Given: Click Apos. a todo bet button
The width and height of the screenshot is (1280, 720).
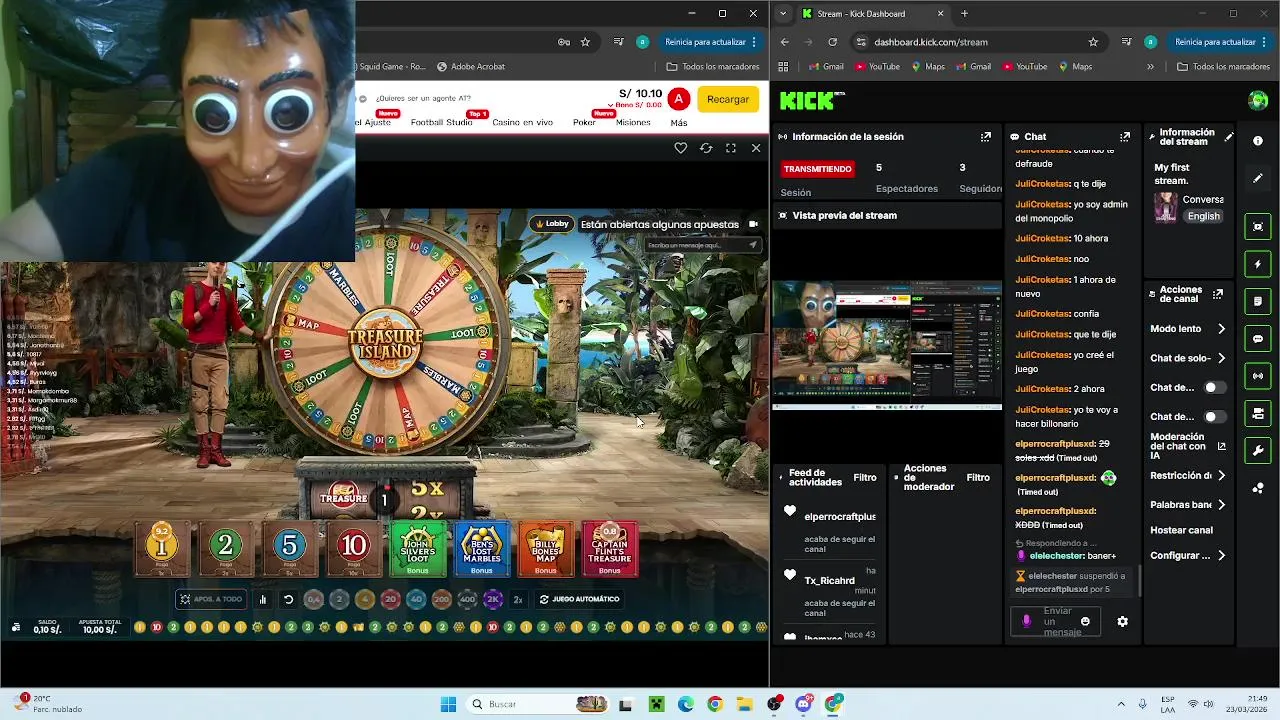Looking at the screenshot, I should 210,599.
